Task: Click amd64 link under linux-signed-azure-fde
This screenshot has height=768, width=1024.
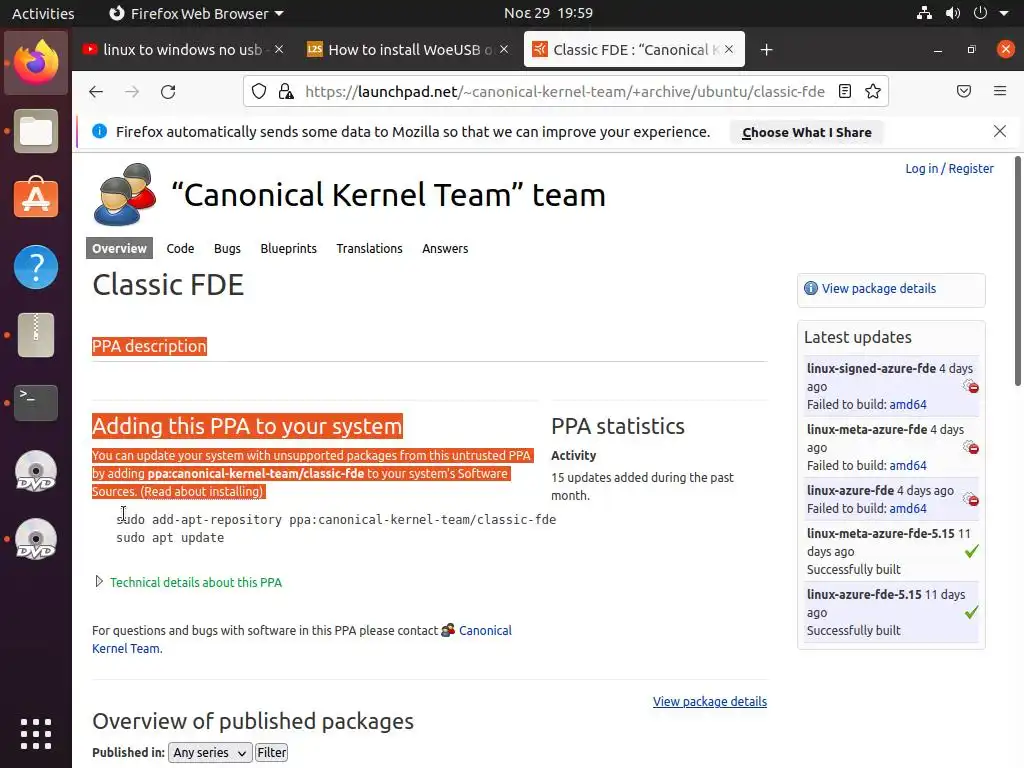Action: click(x=908, y=404)
